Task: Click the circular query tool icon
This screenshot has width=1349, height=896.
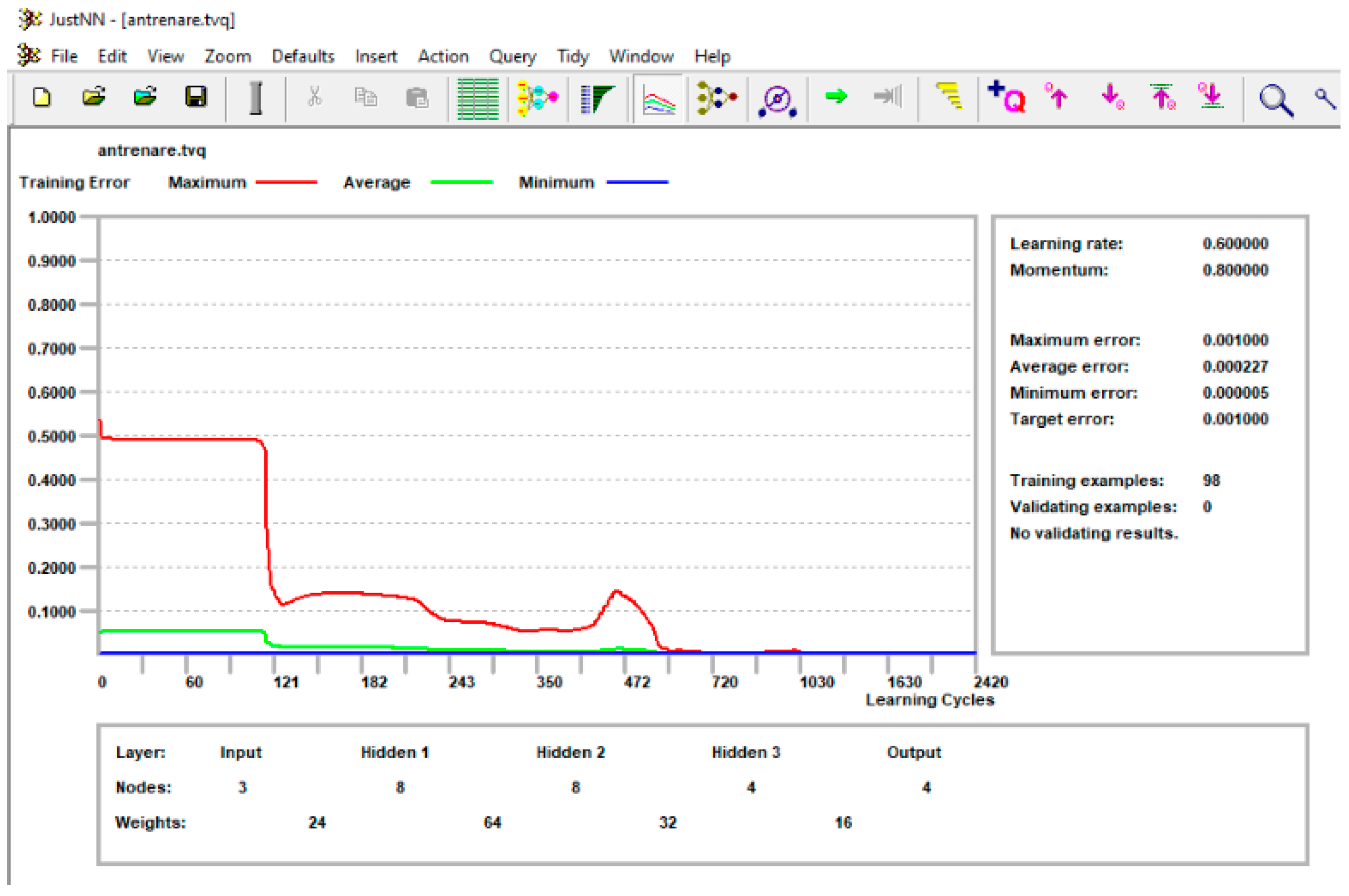Action: (x=777, y=100)
